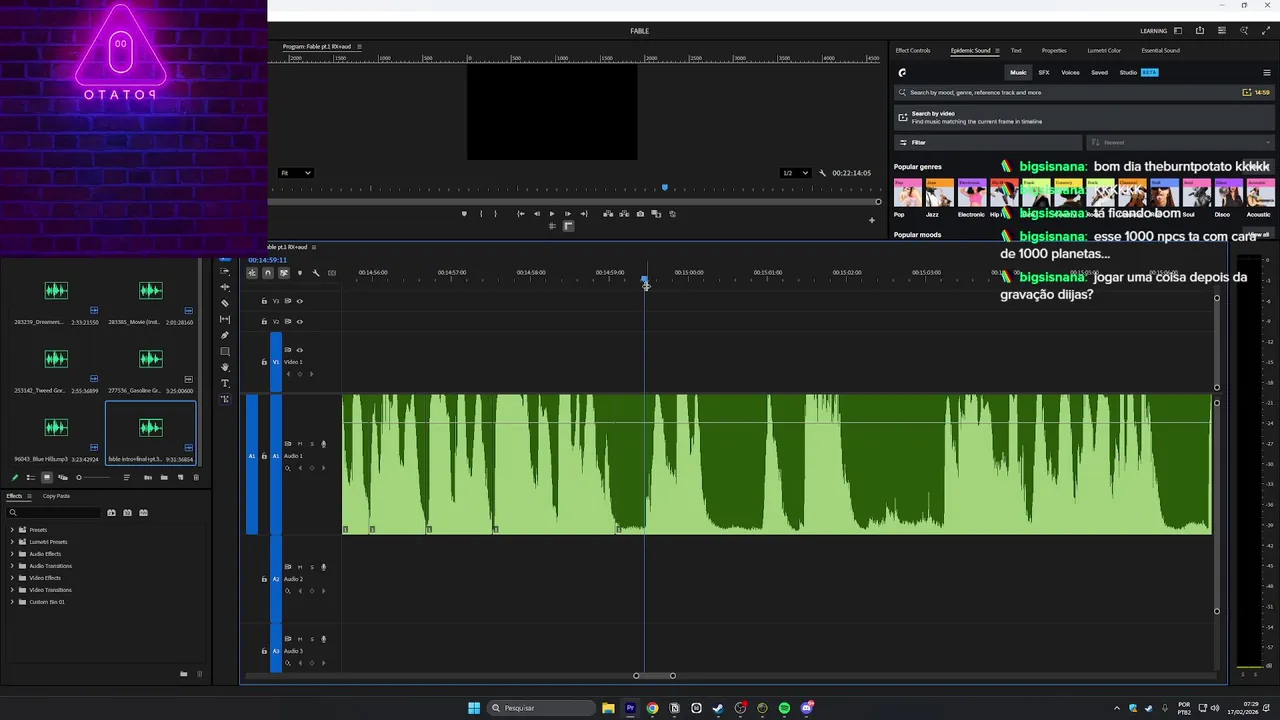This screenshot has width=1280, height=720.
Task: Expand the Audio Transitions folder
Action: (12, 566)
